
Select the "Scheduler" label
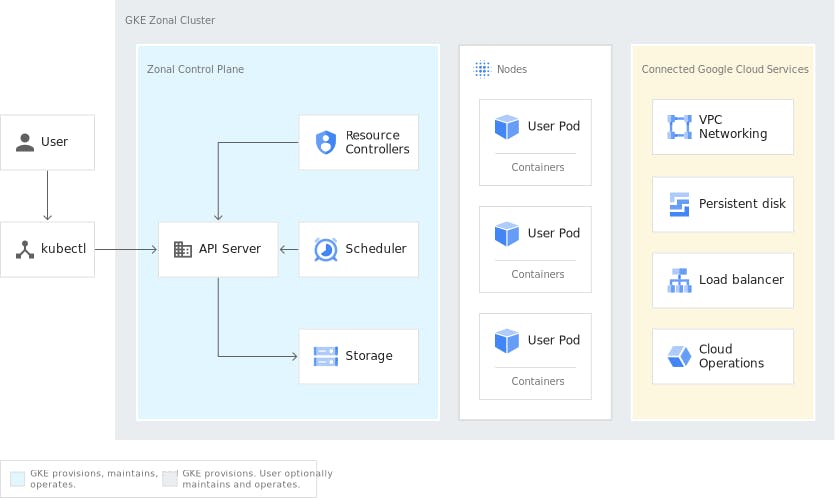tap(376, 249)
